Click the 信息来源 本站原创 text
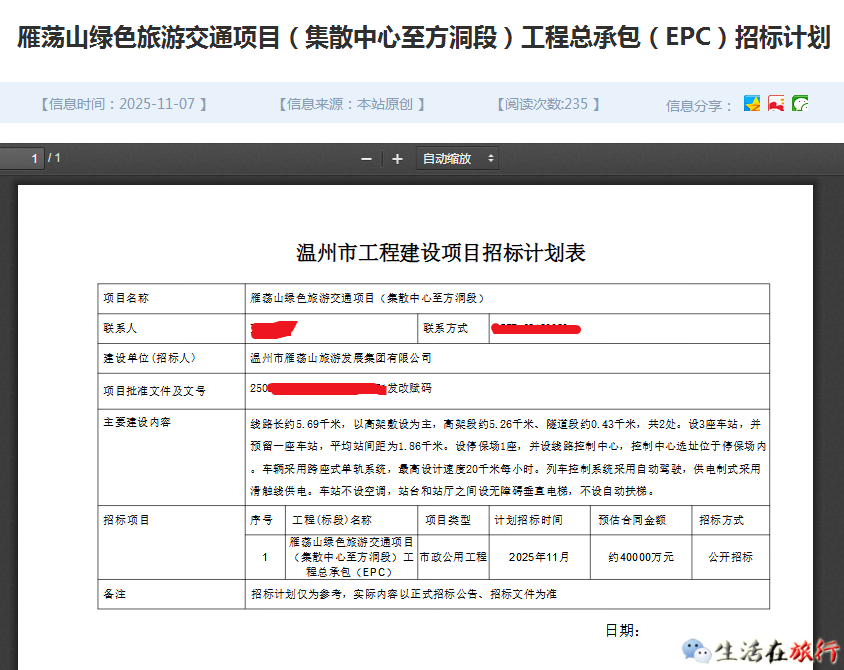Viewport: 844px width, 670px height. coord(352,104)
